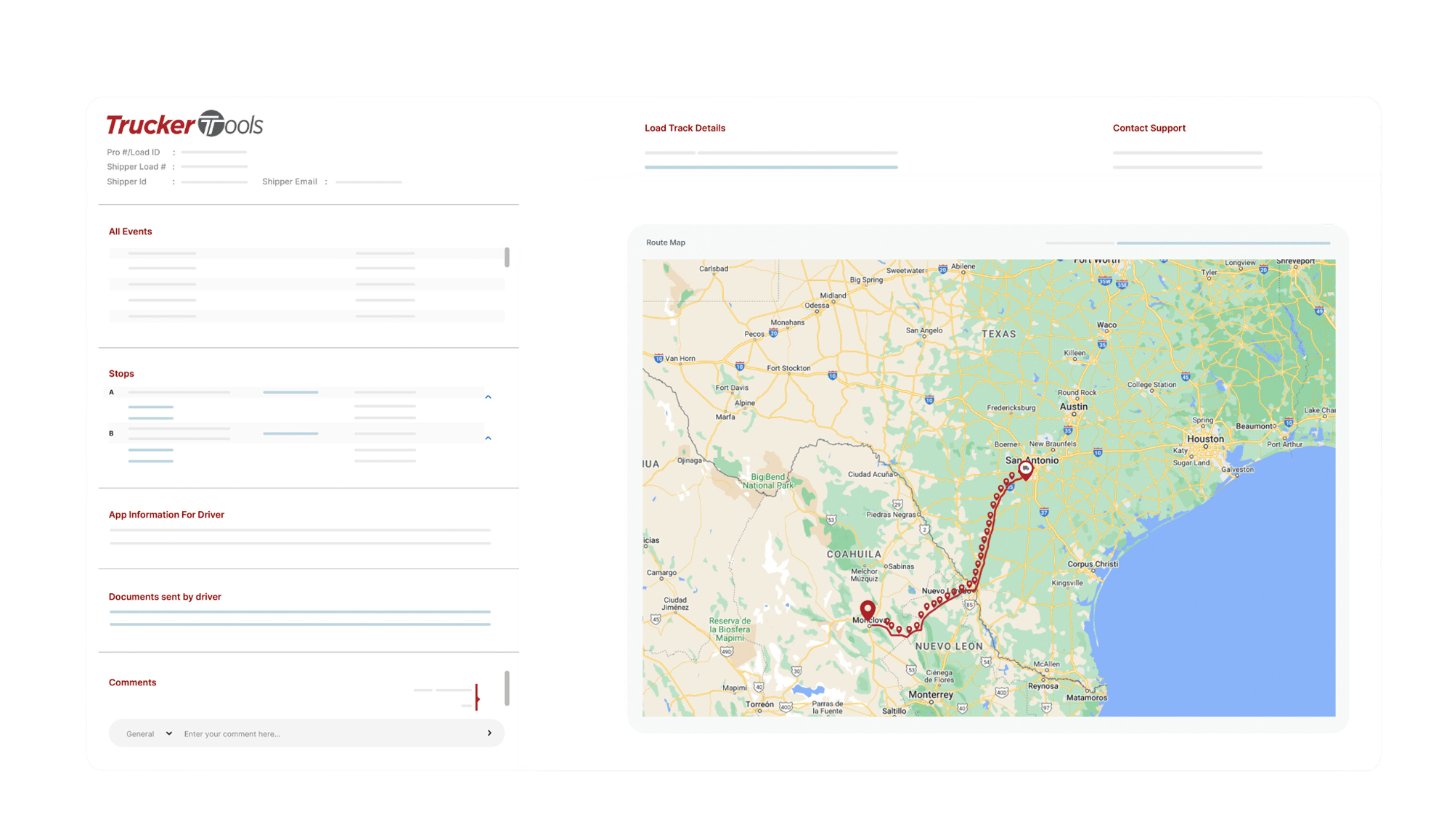Click Corpus Christi on the map
This screenshot has height=840, width=1452.
(x=1093, y=564)
